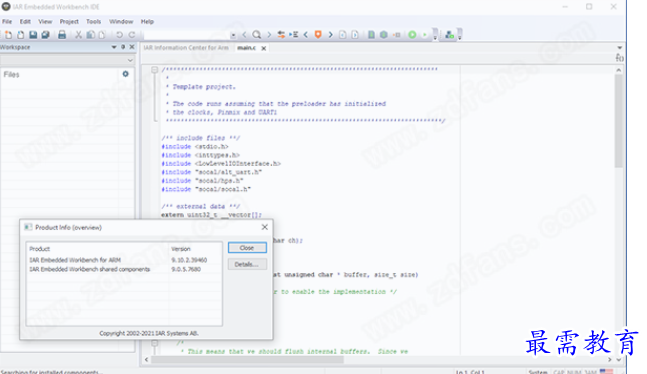Jump to next bookmark
The image size is (647, 374).
(331, 35)
